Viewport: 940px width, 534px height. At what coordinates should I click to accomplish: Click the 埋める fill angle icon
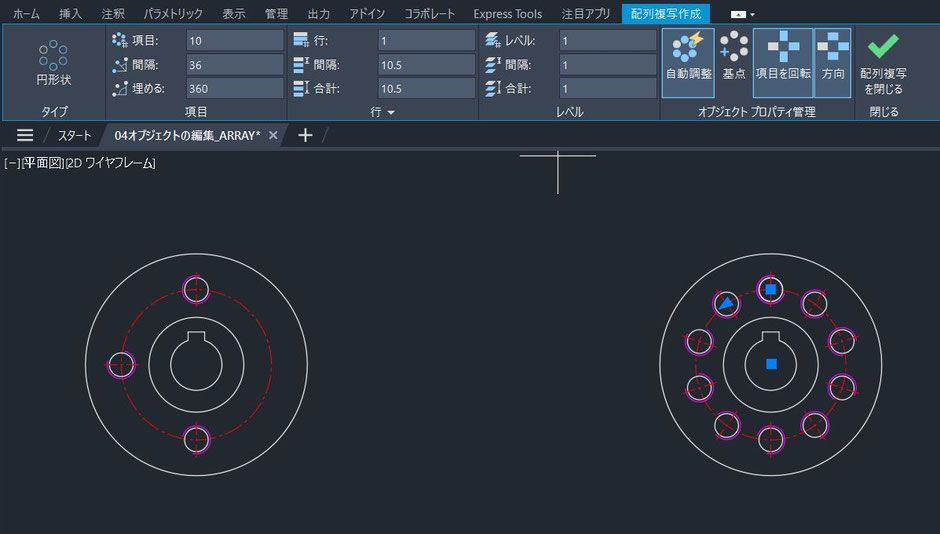click(x=119, y=89)
